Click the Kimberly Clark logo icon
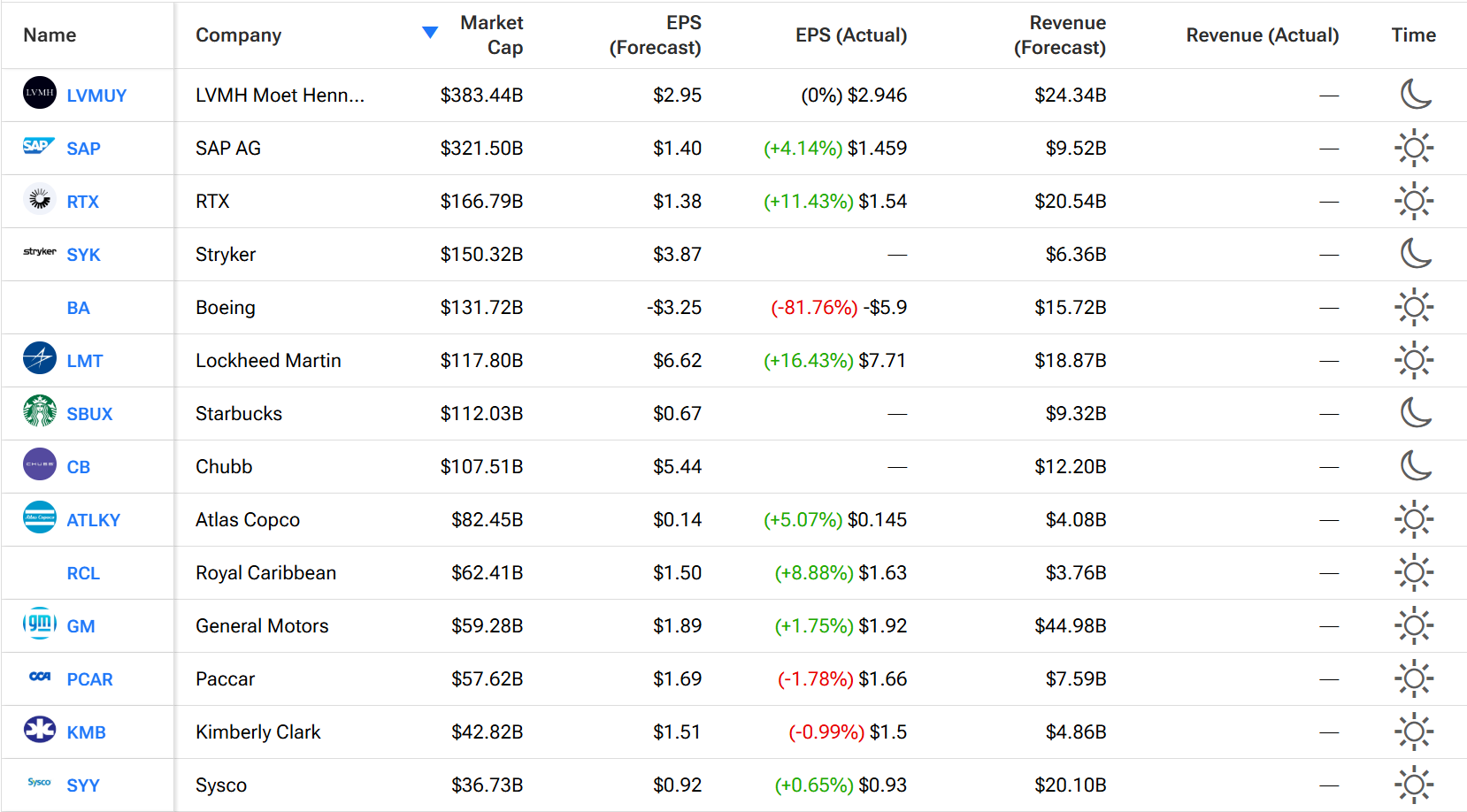 (40, 730)
